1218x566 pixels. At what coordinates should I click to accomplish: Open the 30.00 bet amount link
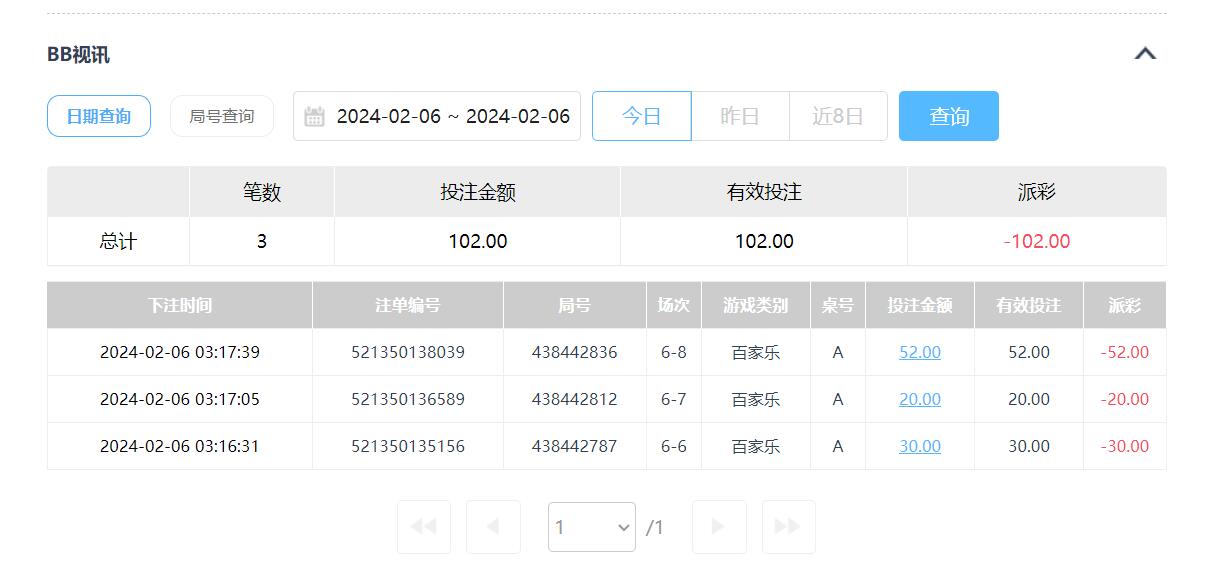(x=919, y=447)
